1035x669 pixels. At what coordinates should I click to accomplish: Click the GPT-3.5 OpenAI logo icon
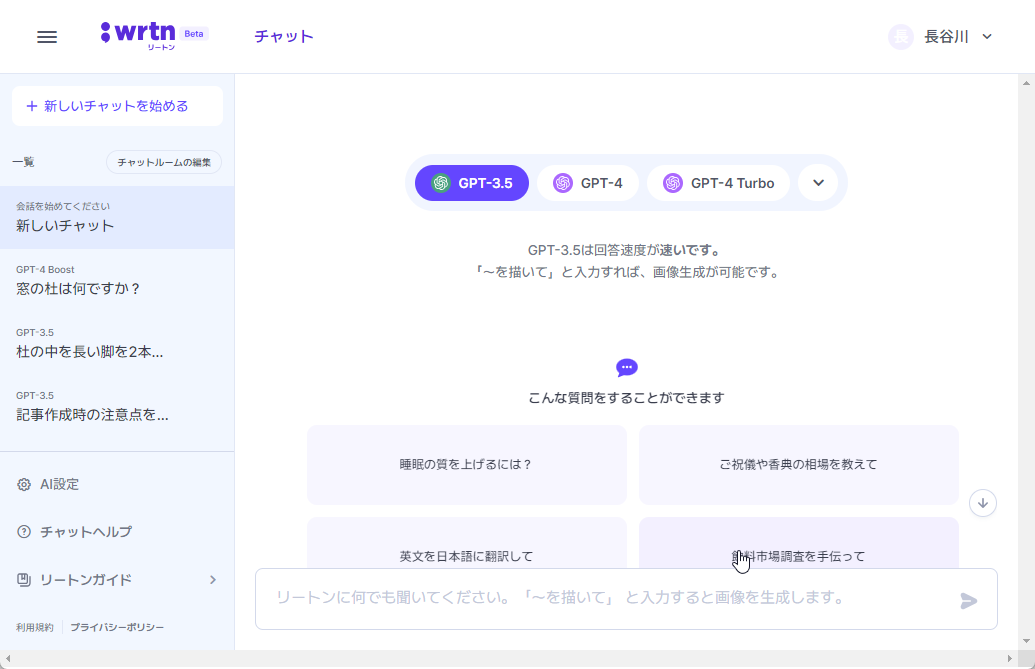click(441, 183)
